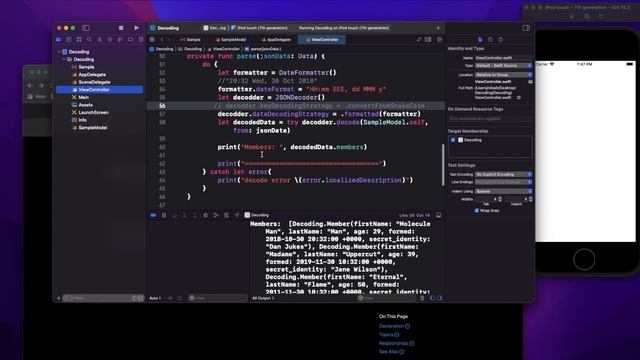The width and height of the screenshot is (640, 360).
Task: Open the Auto variables scope menu
Action: (x=156, y=298)
